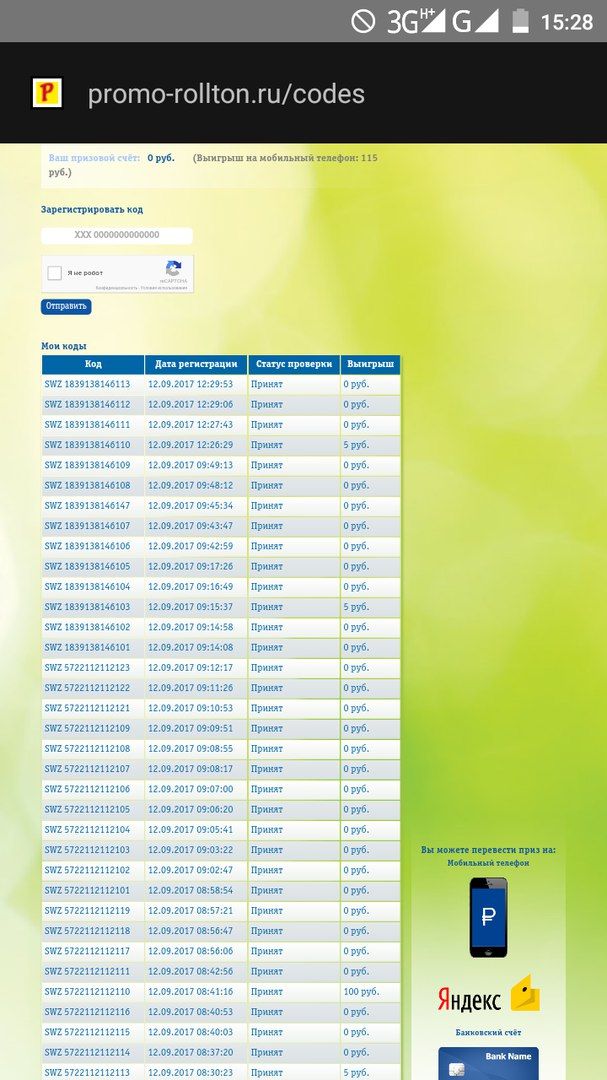Click the 'Отправить' button
Screen dimensions: 607x1080
click(66, 306)
